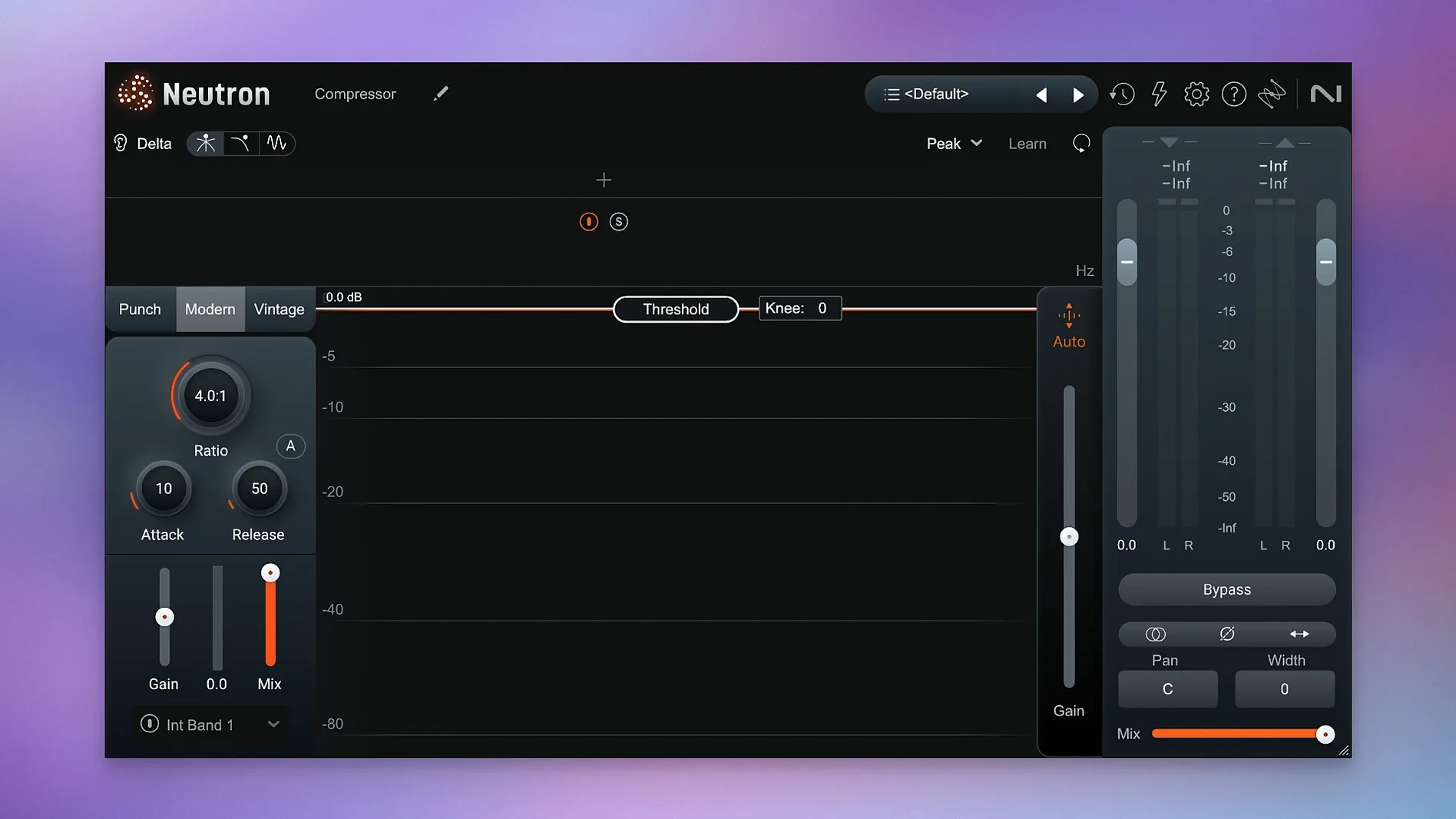Image resolution: width=1456 pixels, height=819 pixels.
Task: Click the crossed-out satellite icon
Action: (1272, 94)
